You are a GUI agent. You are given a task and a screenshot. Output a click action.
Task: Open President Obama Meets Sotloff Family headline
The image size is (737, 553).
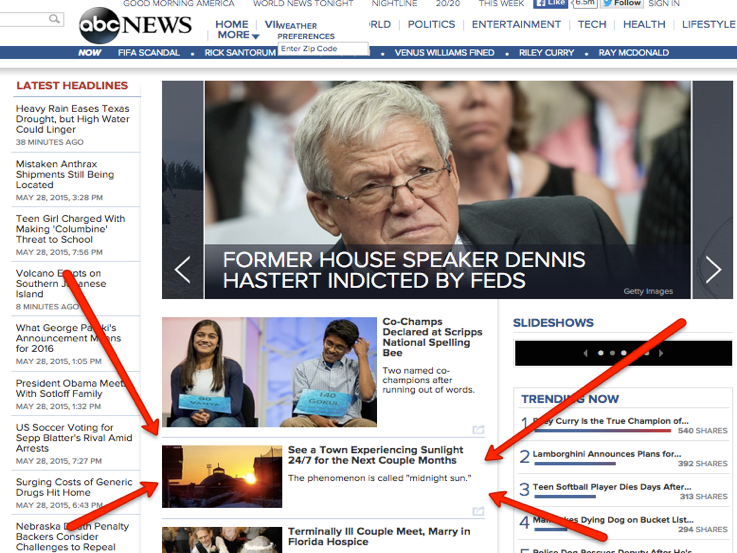[71, 388]
